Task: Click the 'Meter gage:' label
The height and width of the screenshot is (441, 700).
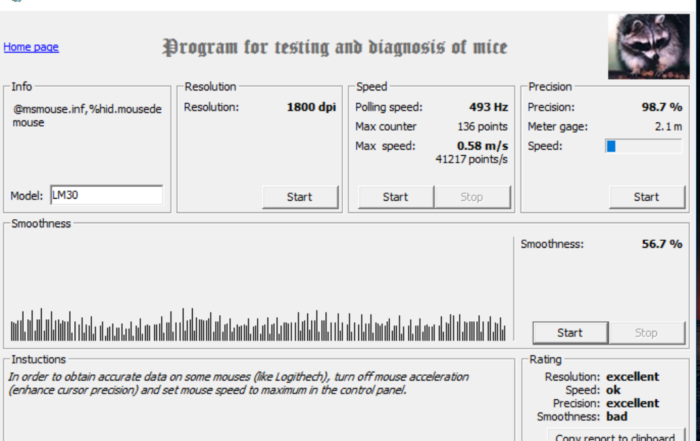Action: [558, 127]
